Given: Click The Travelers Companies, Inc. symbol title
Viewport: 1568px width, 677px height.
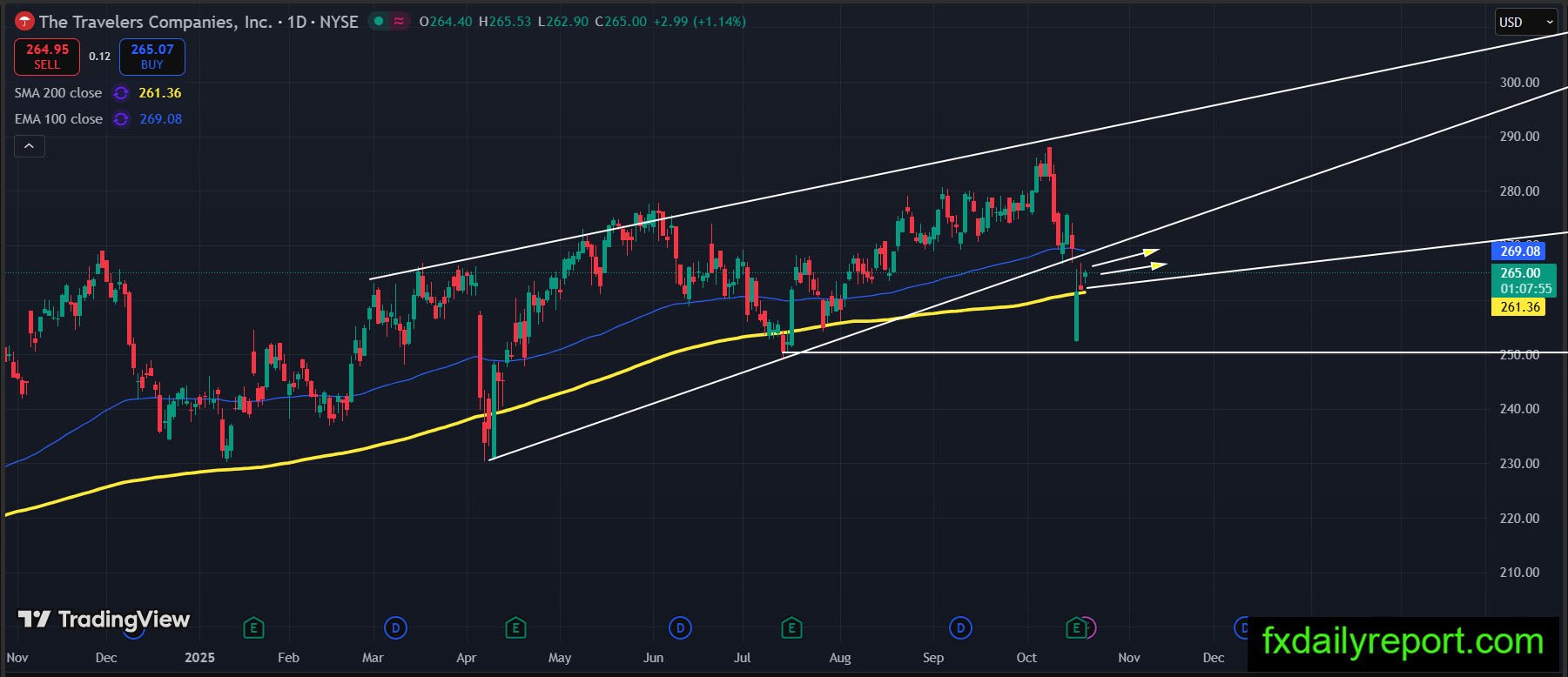Looking at the screenshot, I should [x=156, y=22].
